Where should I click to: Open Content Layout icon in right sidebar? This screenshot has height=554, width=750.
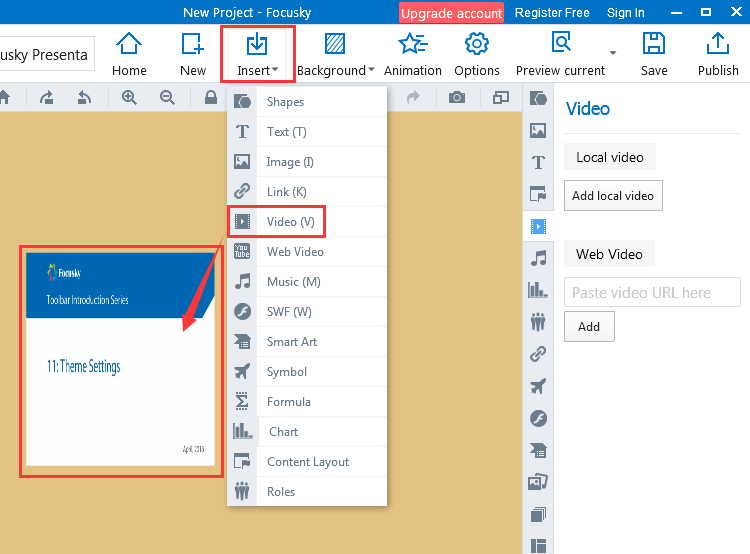pos(538,194)
